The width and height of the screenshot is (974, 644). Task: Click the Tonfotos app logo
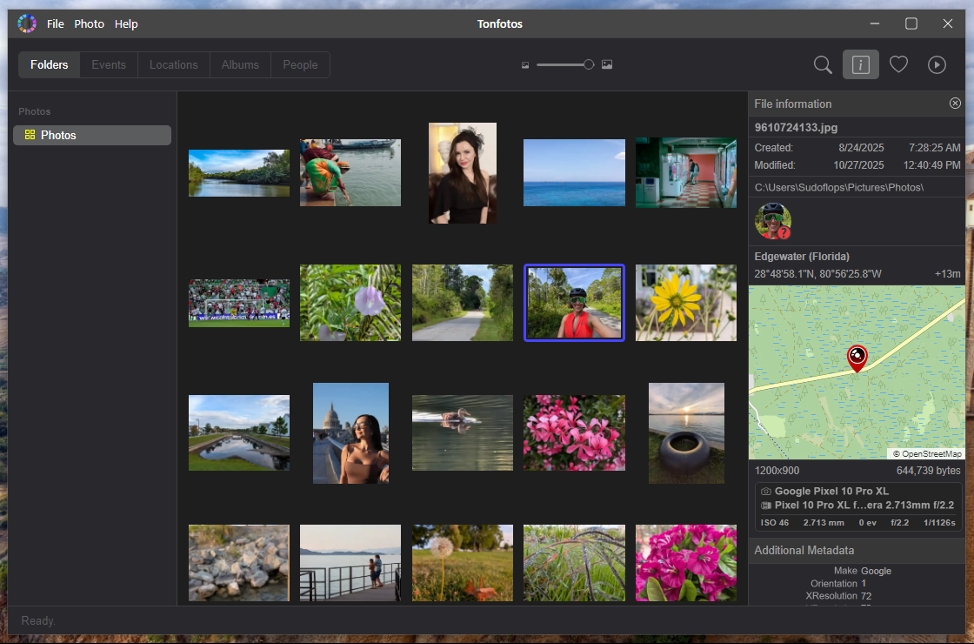click(27, 23)
